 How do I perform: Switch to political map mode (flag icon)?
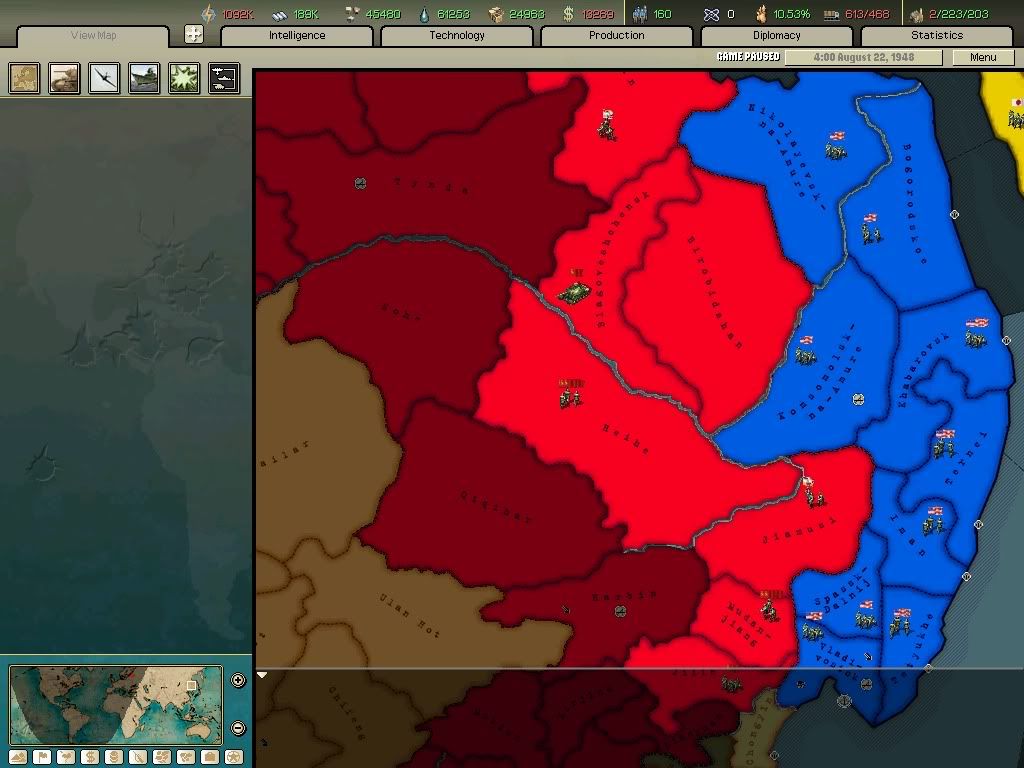coord(42,758)
